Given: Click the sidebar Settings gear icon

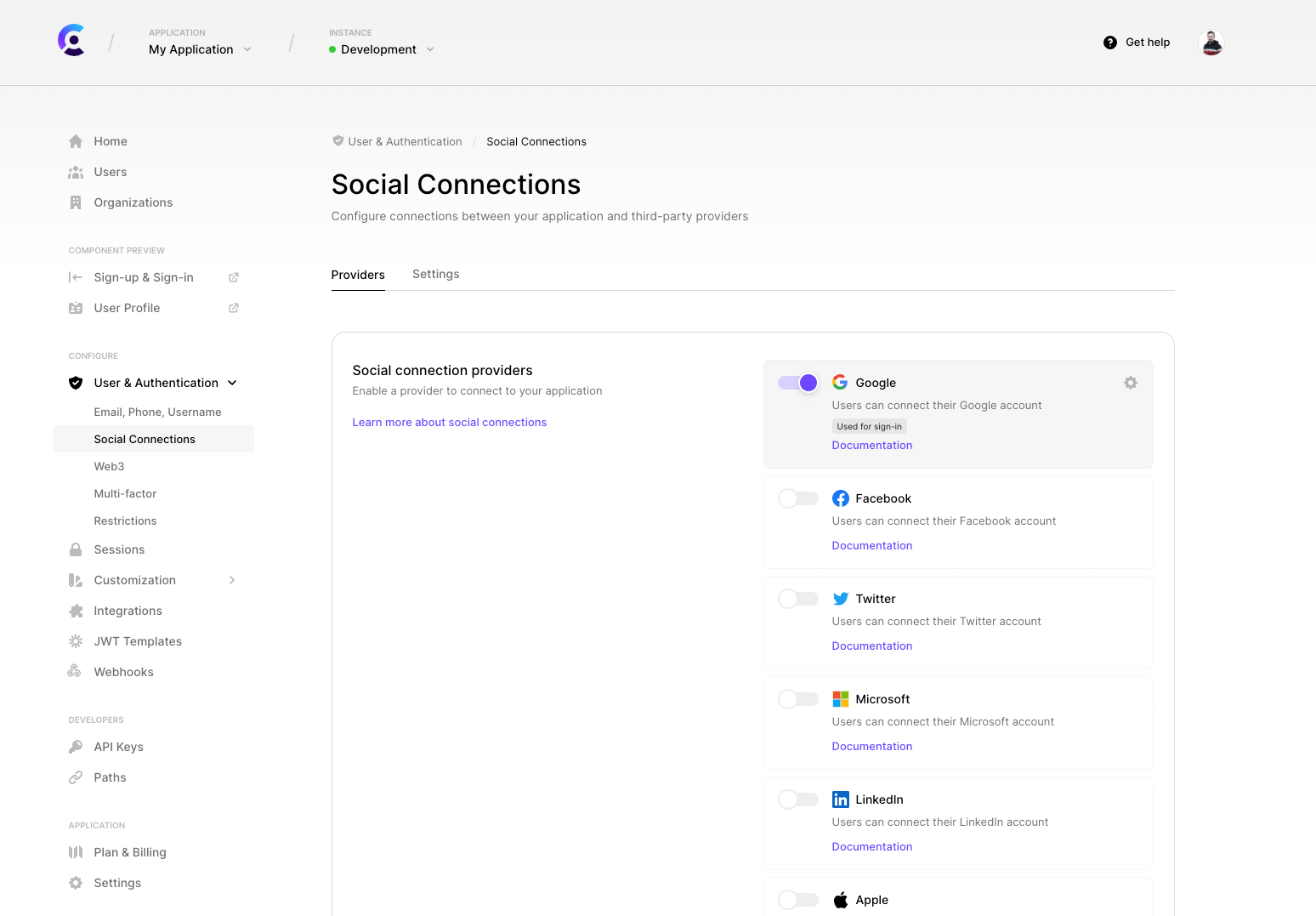Looking at the screenshot, I should pos(76,883).
